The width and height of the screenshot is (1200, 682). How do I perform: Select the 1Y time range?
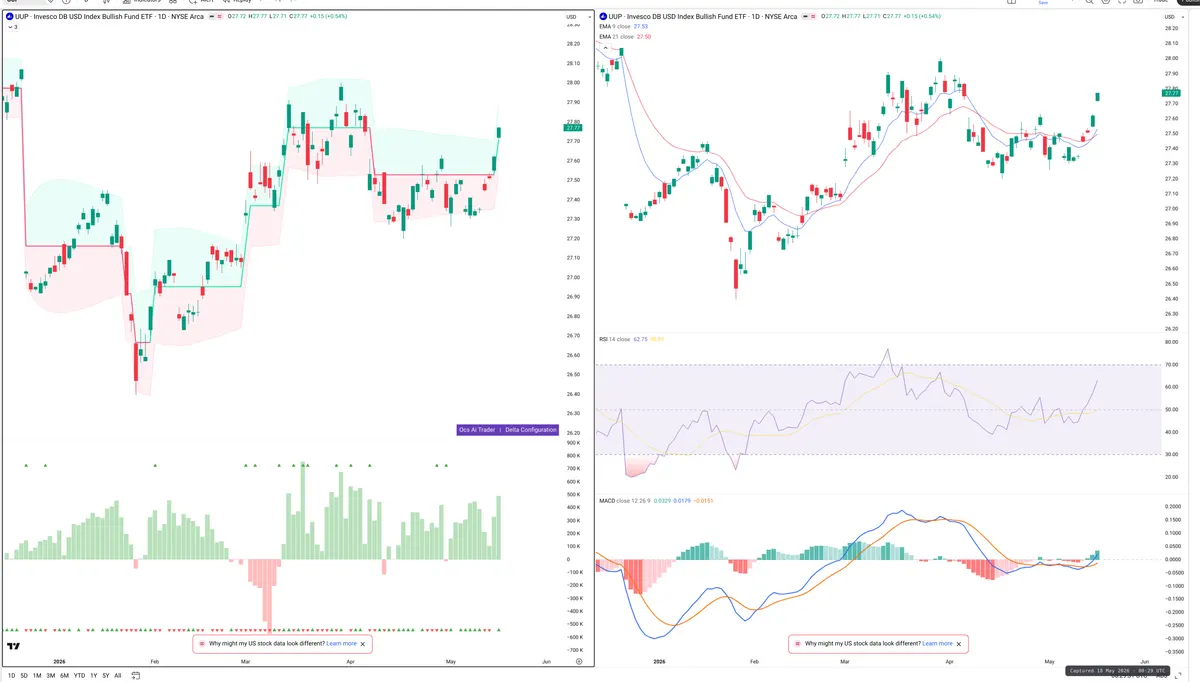(x=94, y=676)
